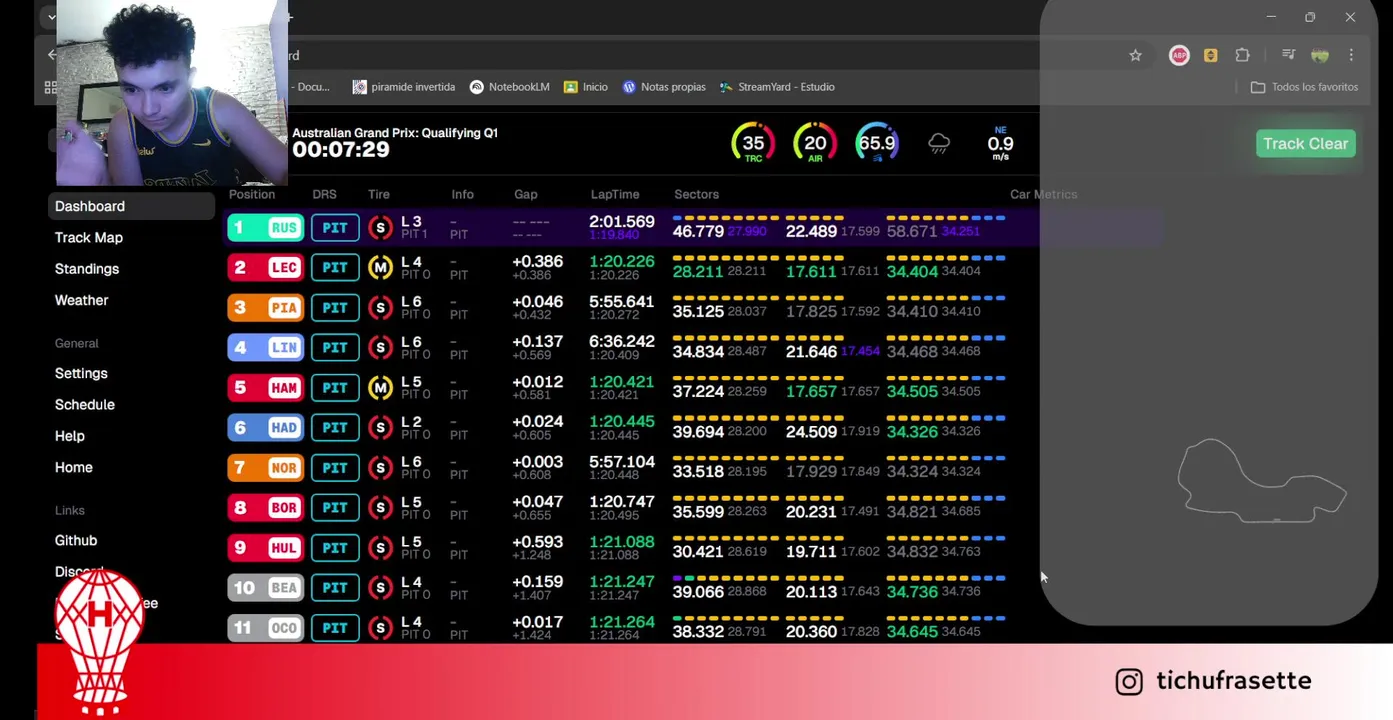Open the StreamYard - Estudio bookmark
Image resolution: width=1393 pixels, height=720 pixels.
tap(777, 87)
